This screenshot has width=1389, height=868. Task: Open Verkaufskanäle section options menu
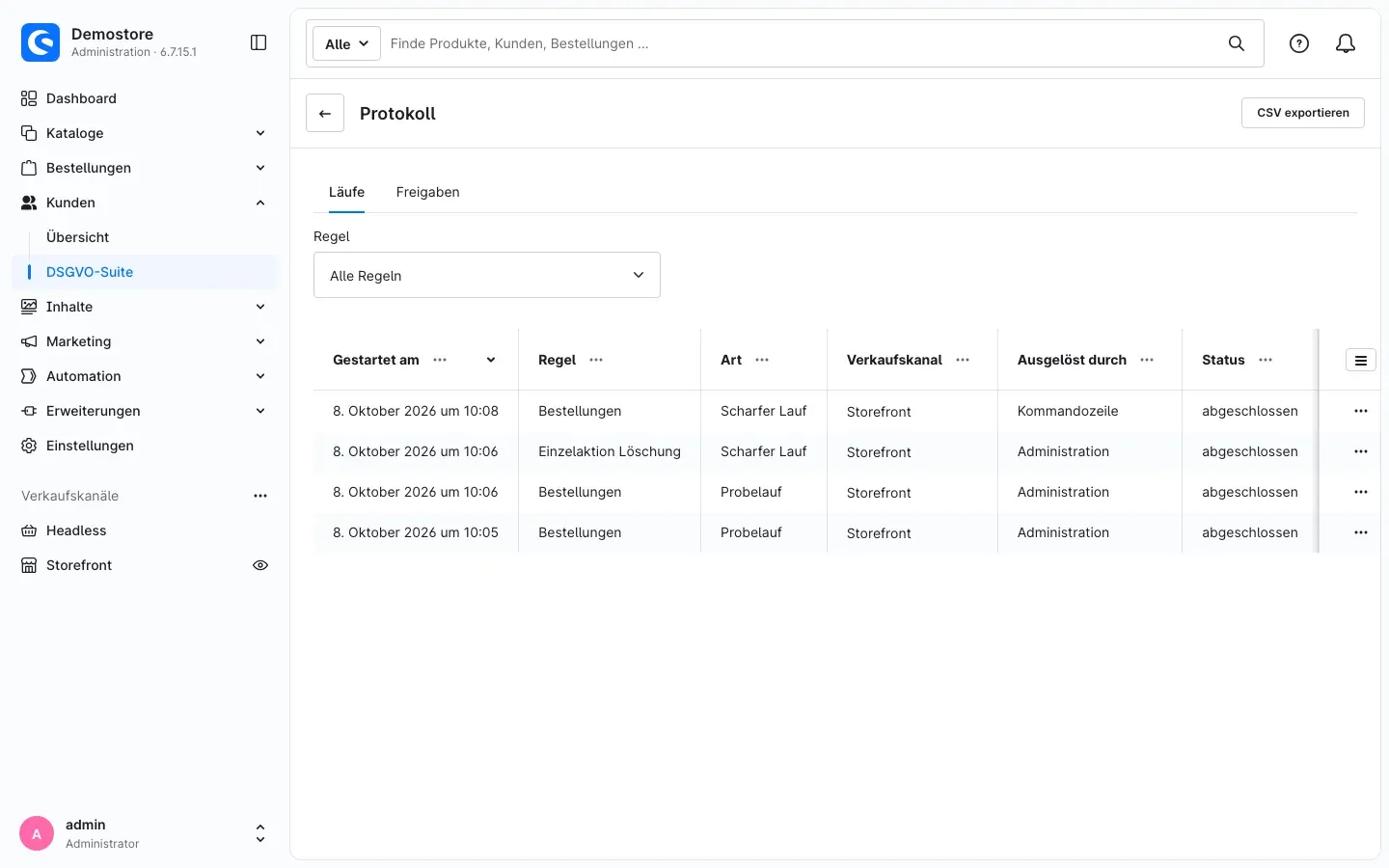260,496
